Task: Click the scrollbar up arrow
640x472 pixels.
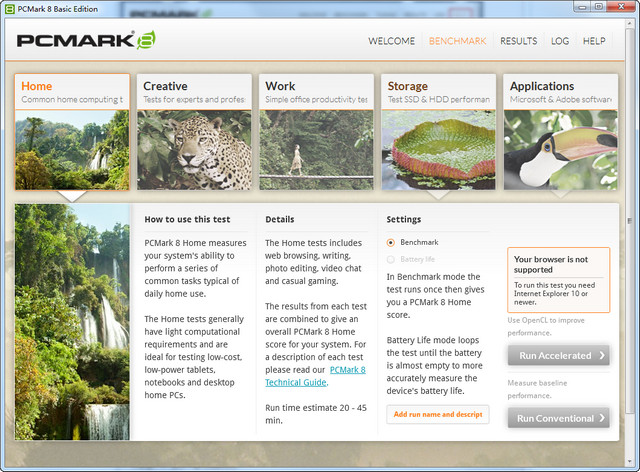Action: pyautogui.click(x=630, y=24)
